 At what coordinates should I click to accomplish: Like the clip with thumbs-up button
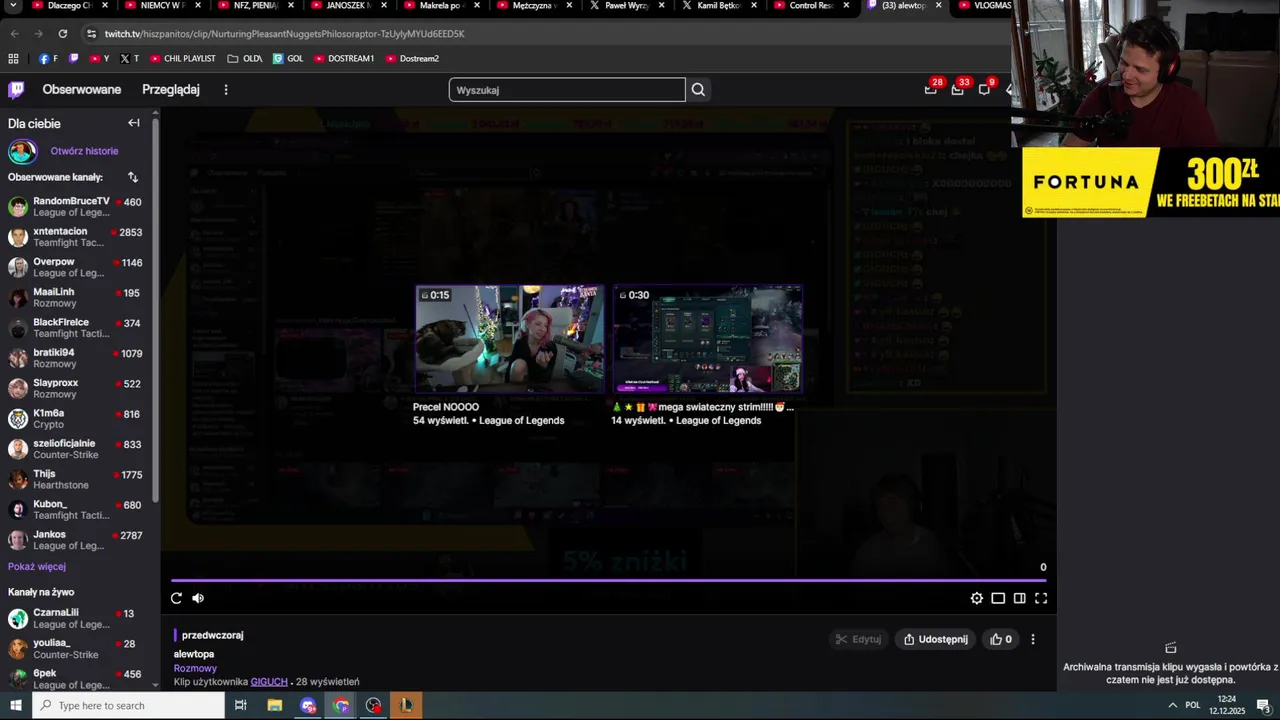pyautogui.click(x=1001, y=639)
